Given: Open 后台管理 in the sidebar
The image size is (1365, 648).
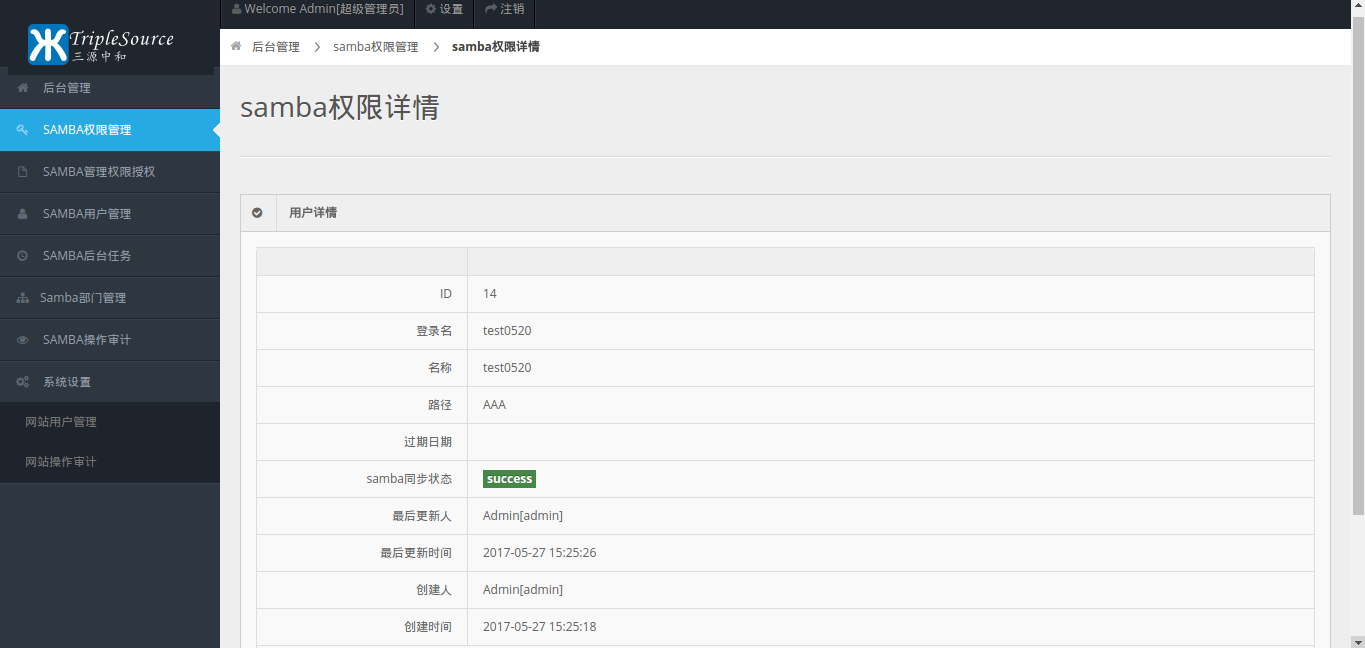Looking at the screenshot, I should (110, 88).
